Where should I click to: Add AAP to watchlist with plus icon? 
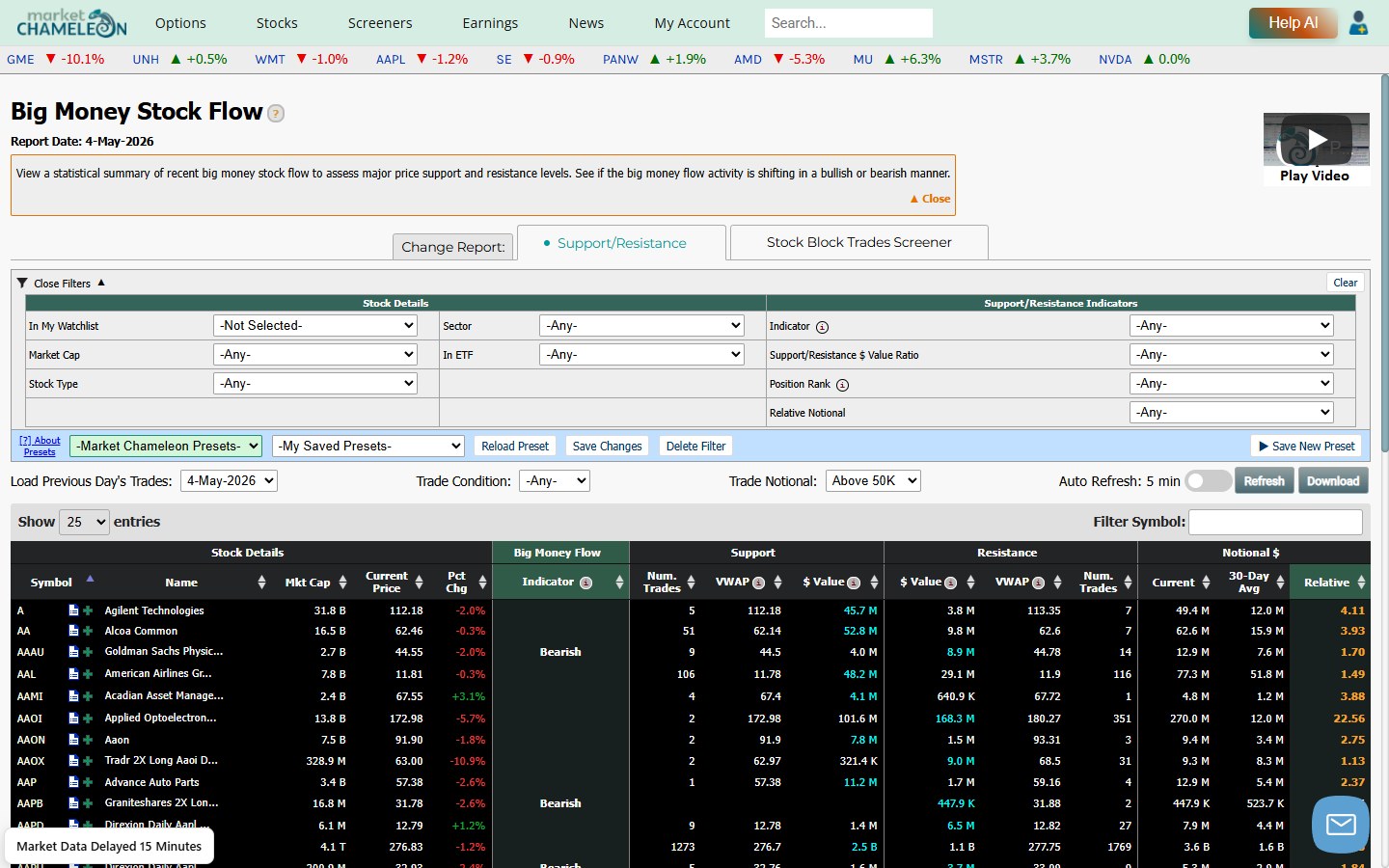(88, 782)
